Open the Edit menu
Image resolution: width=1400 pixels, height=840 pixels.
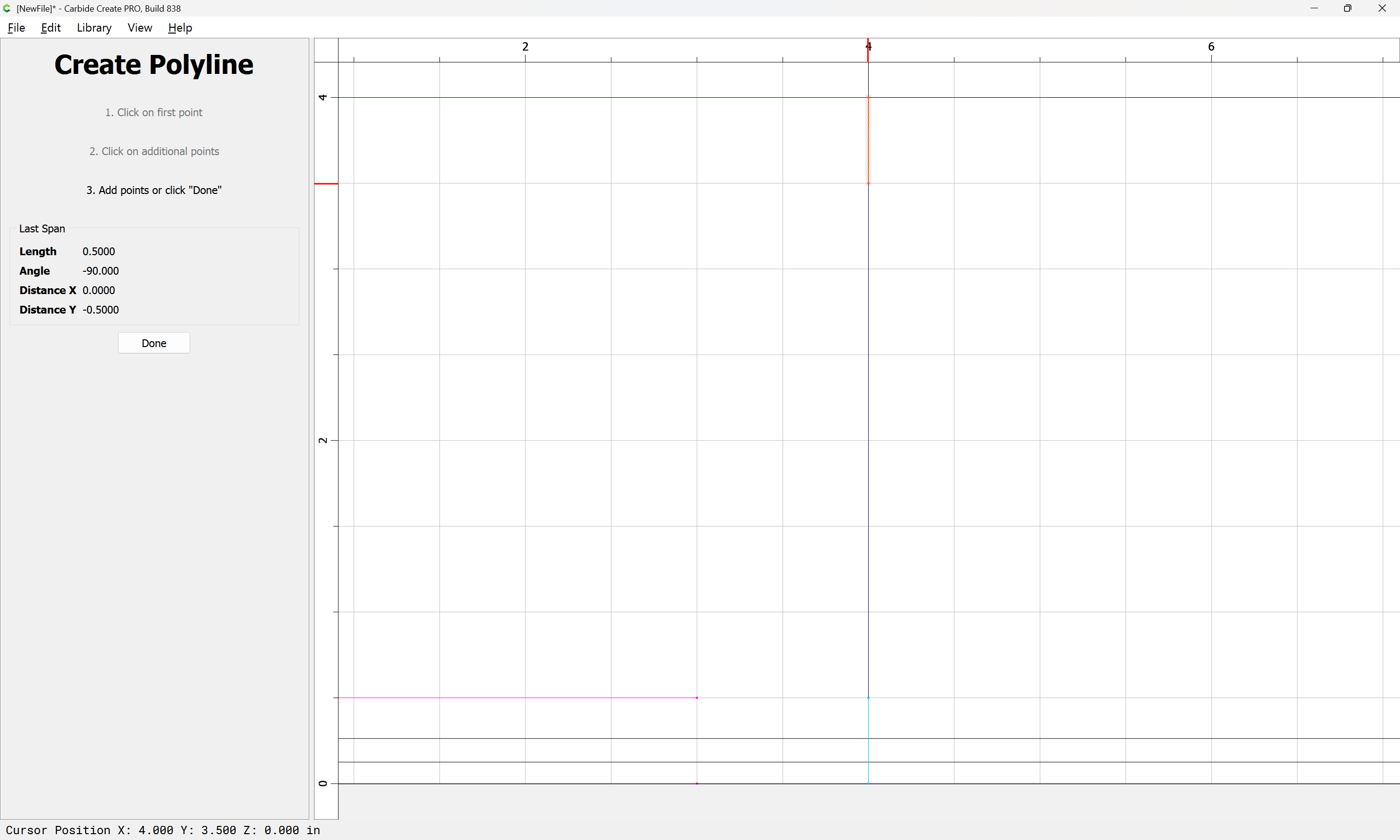pos(51,28)
